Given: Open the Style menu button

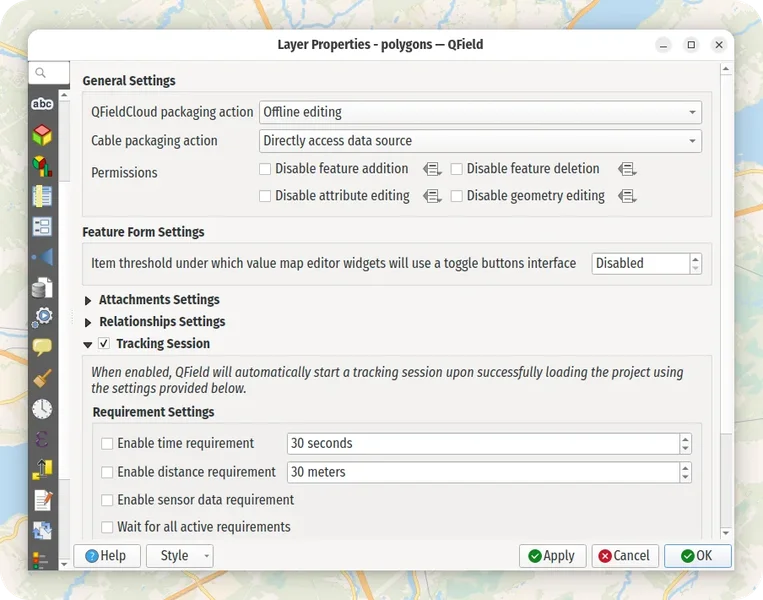Looking at the screenshot, I should (x=180, y=556).
